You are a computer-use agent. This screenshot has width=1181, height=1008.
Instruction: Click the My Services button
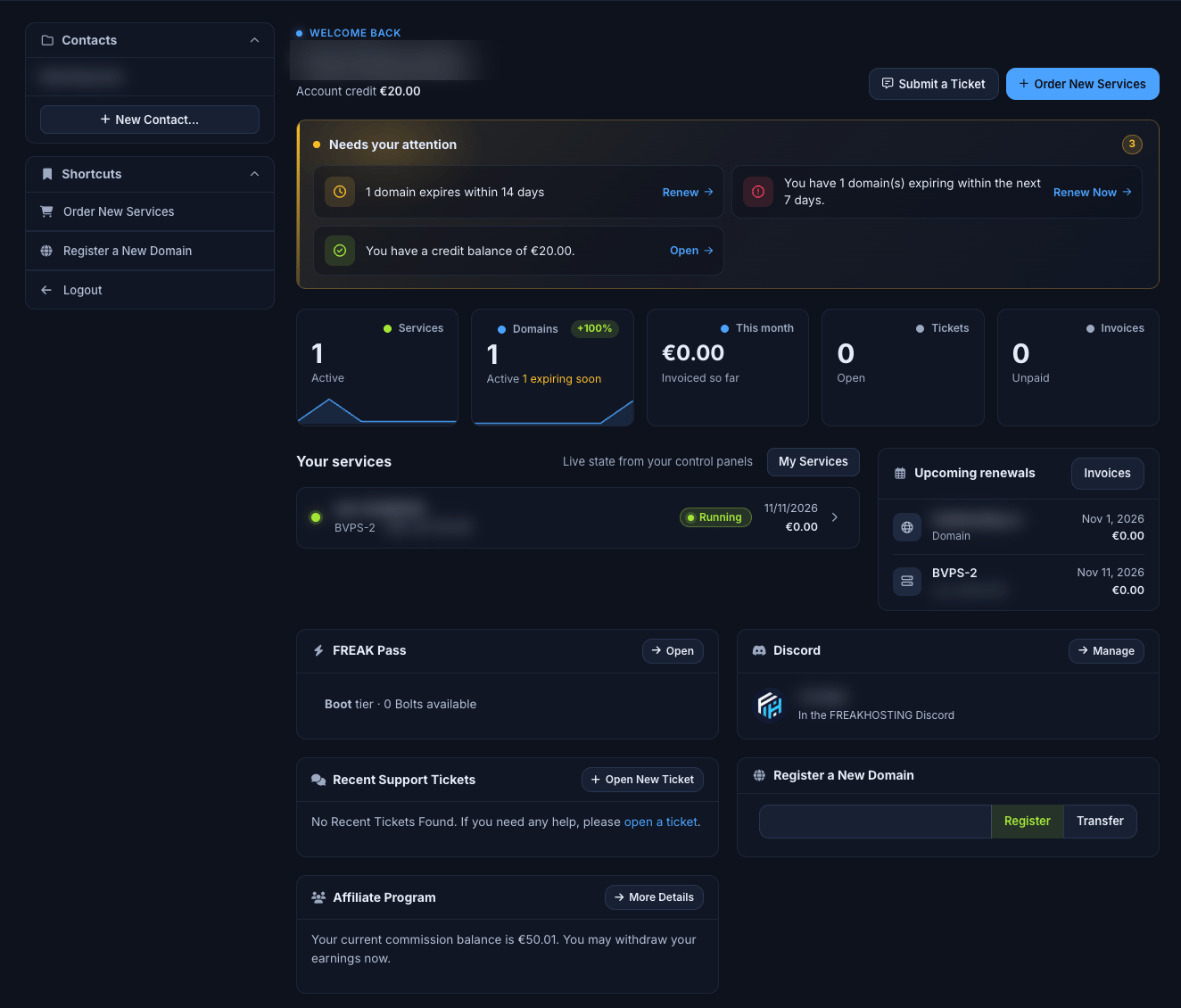pos(813,462)
